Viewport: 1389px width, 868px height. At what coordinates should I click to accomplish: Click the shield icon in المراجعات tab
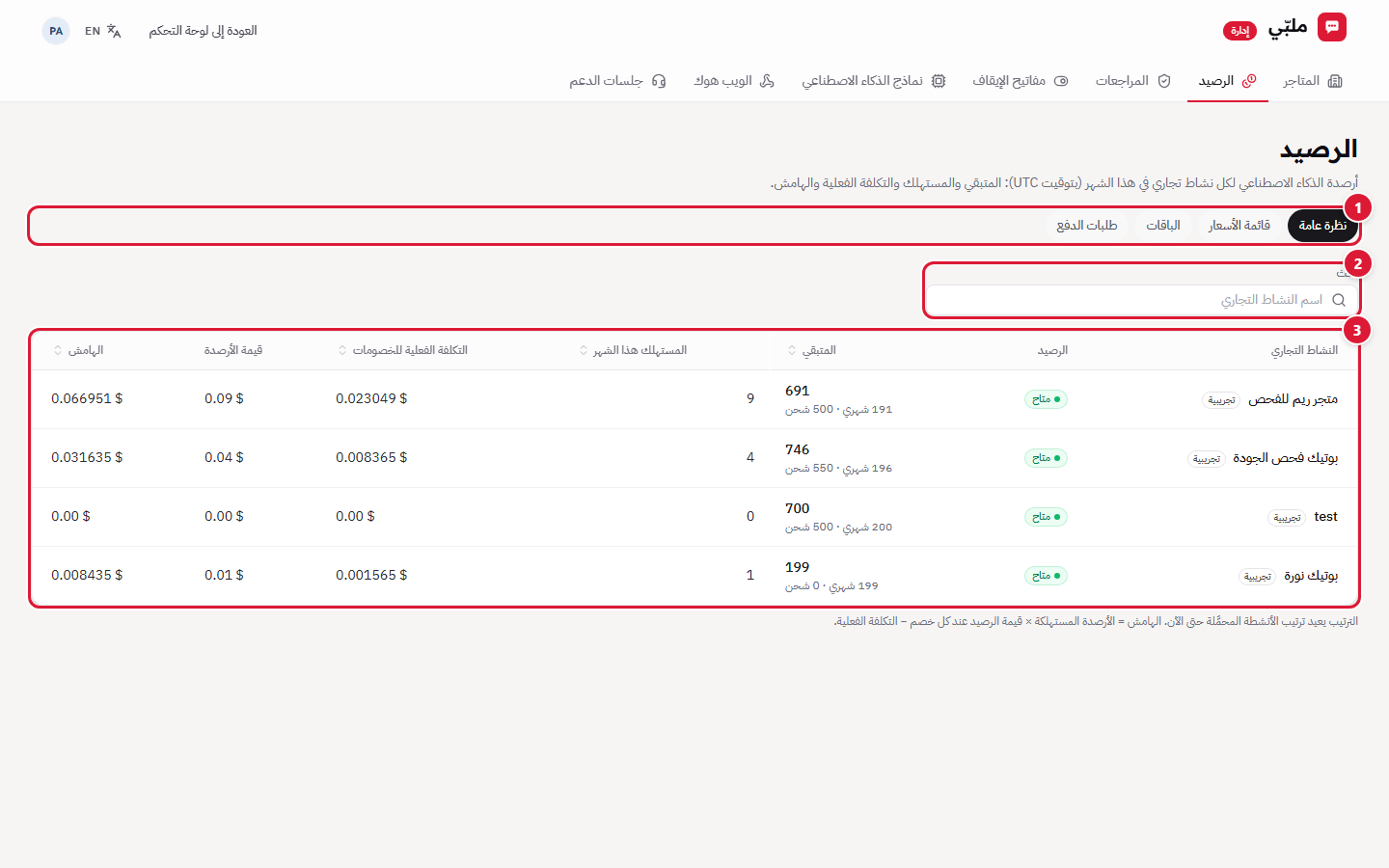coord(1164,81)
